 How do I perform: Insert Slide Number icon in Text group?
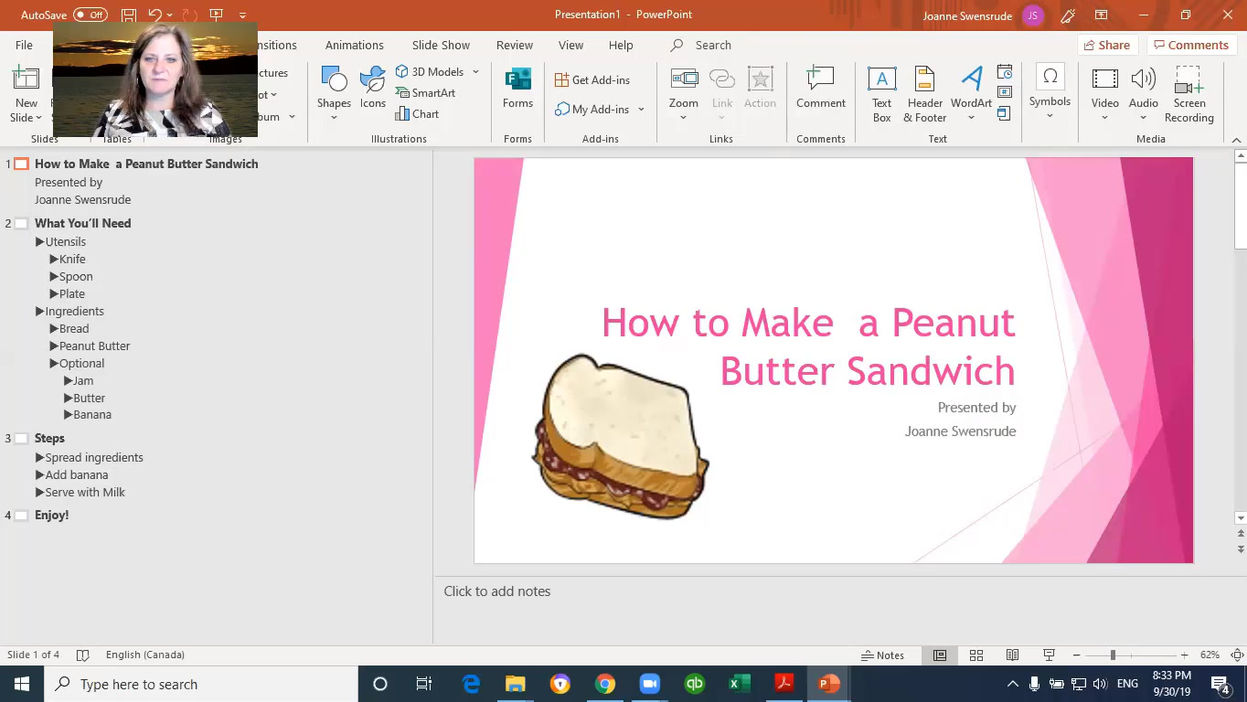[1005, 93]
